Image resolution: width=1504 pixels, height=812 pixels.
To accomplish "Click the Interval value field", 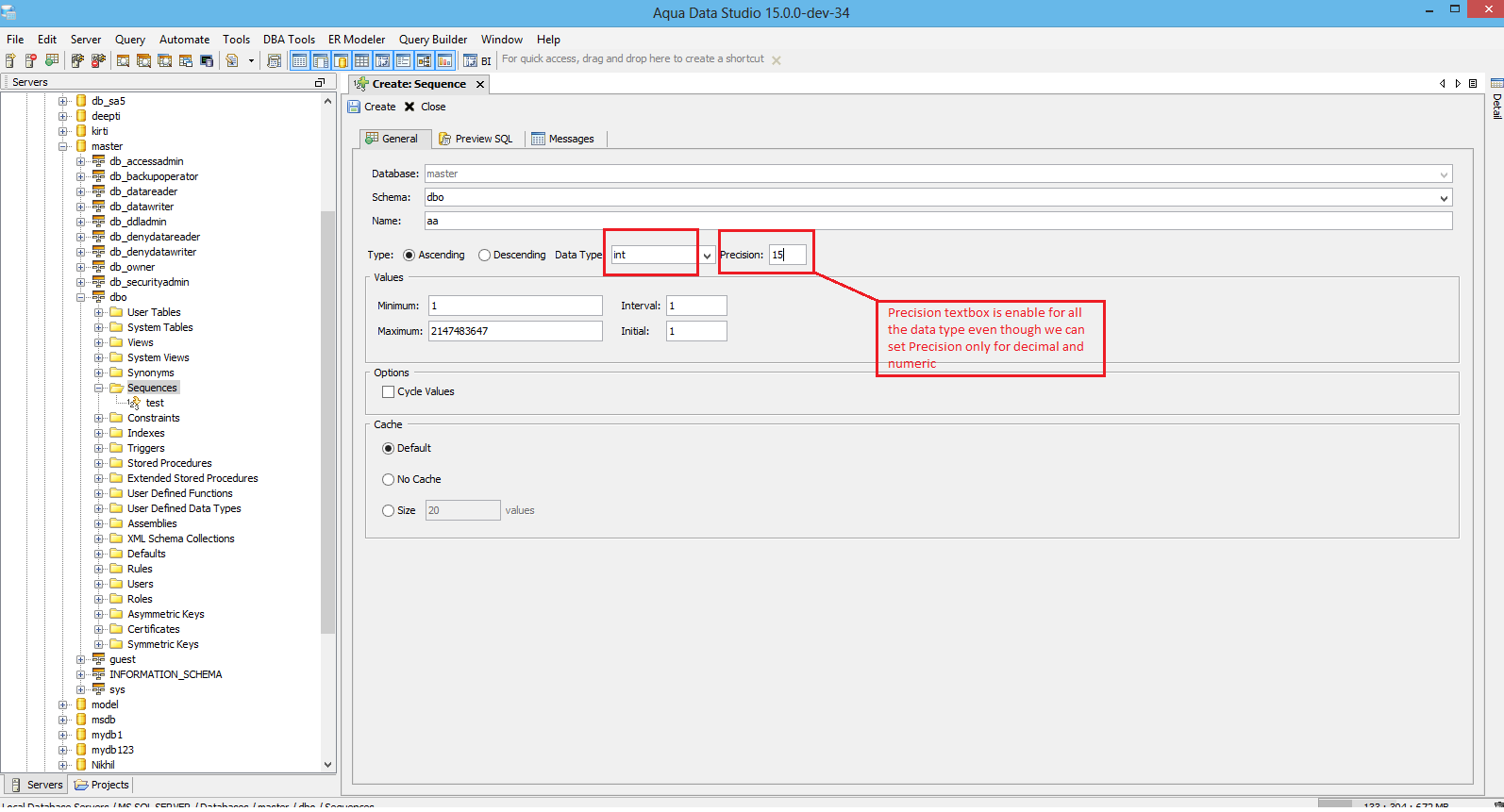I will (x=696, y=306).
